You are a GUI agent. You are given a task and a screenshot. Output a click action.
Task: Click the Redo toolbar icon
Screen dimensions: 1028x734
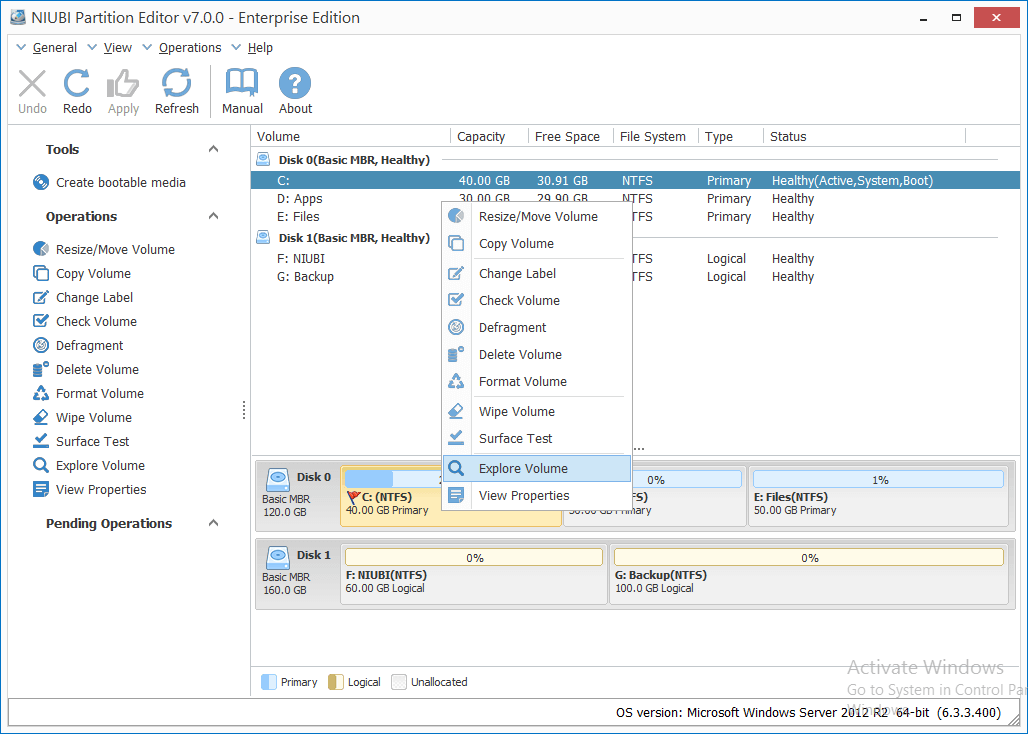click(77, 84)
